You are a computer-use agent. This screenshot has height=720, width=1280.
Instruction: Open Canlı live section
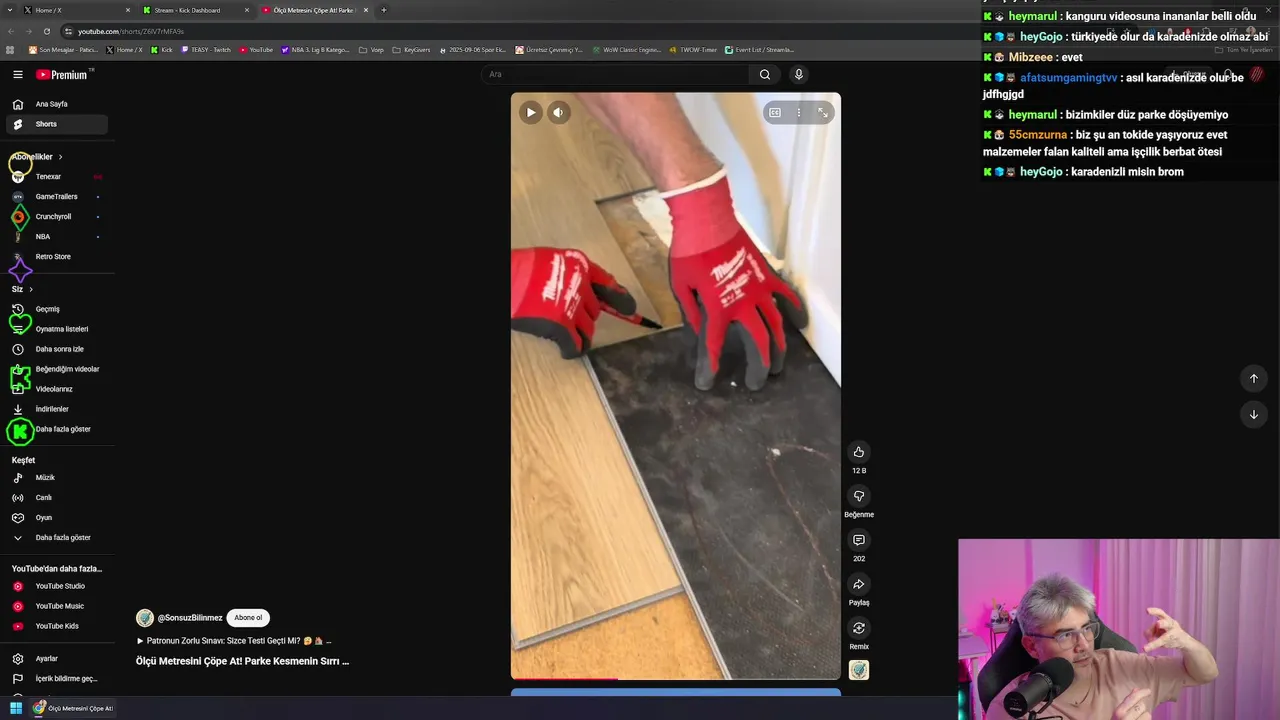pos(56,498)
